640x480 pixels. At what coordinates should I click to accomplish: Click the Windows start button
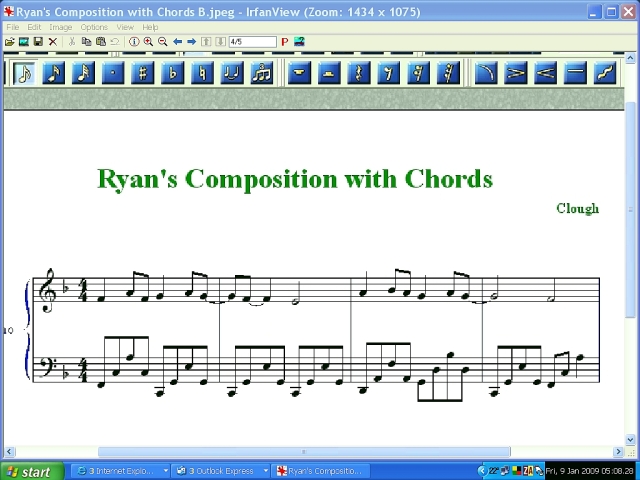click(x=28, y=471)
